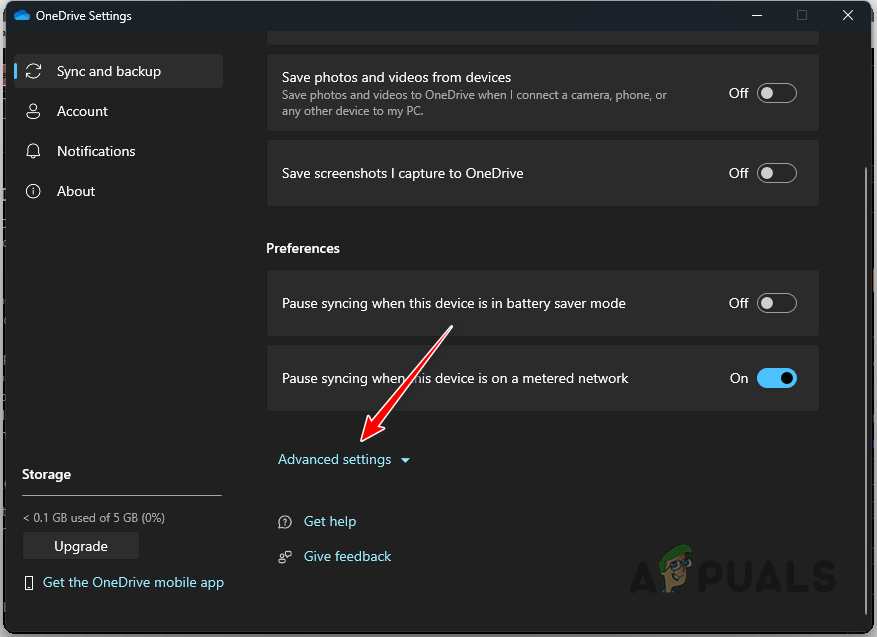Click the Give feedback icon

283,556
